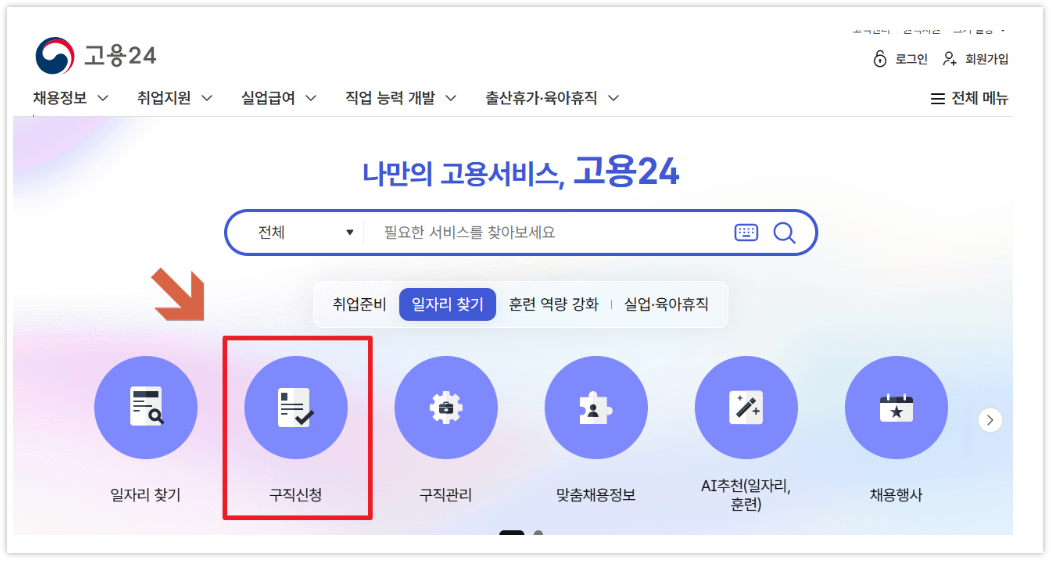Open the virtual keyboard icon
The height and width of the screenshot is (561, 1051).
pos(746,233)
